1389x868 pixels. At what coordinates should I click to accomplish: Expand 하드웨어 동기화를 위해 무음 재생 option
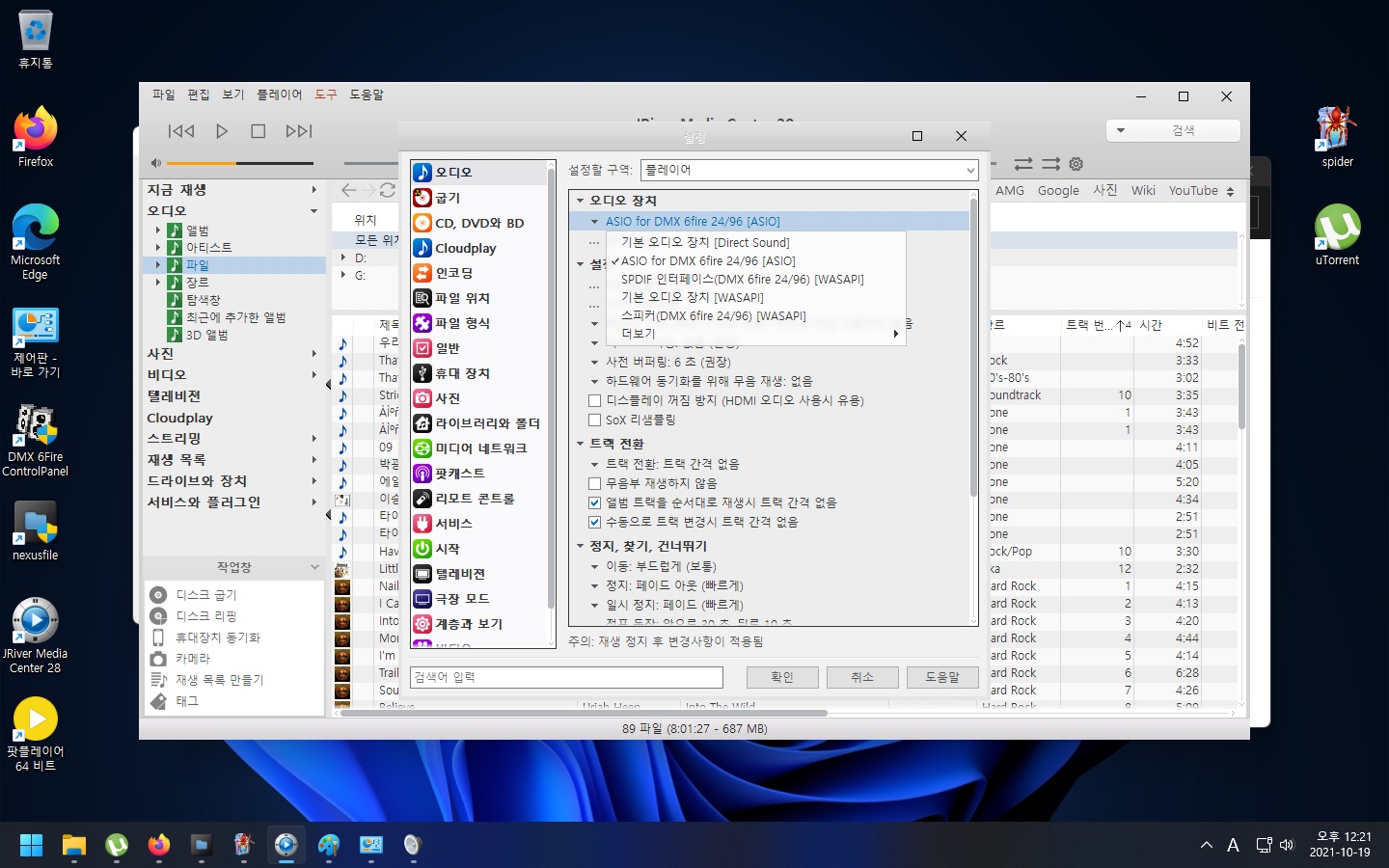(595, 382)
